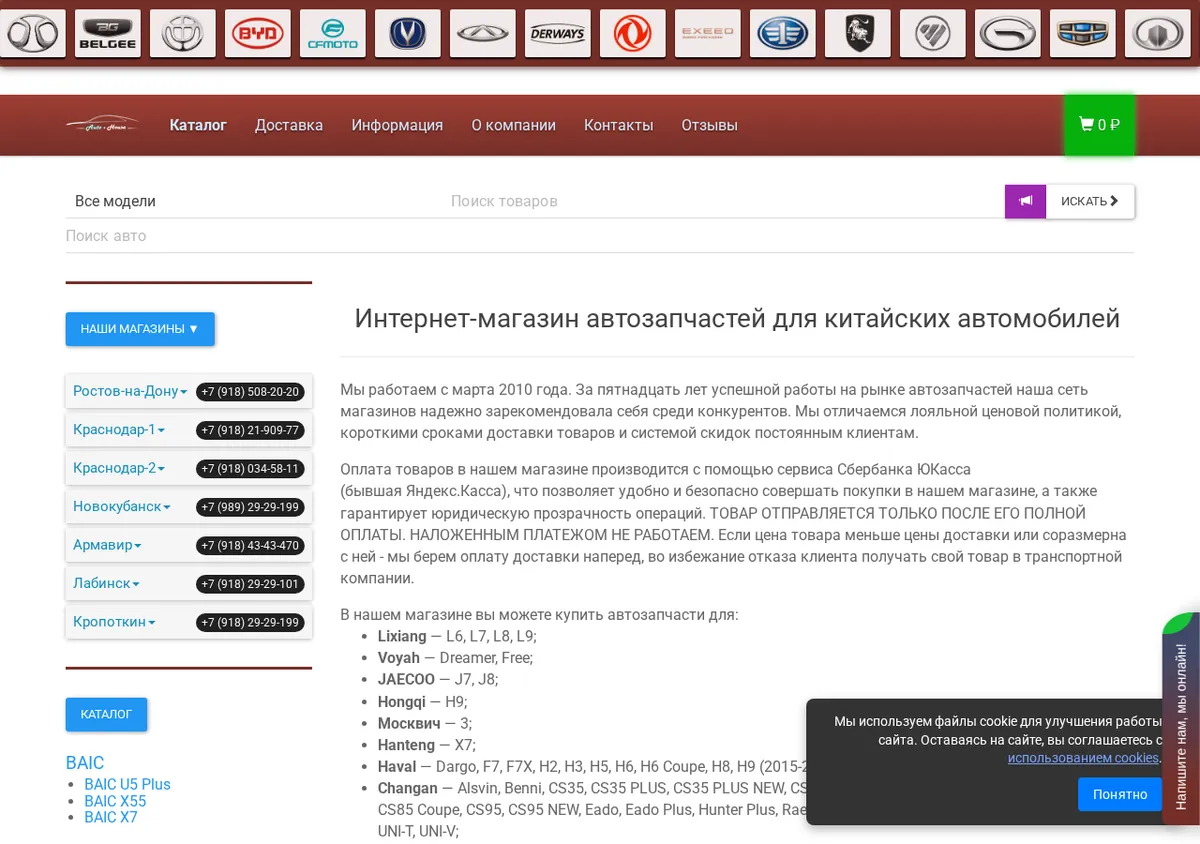The width and height of the screenshot is (1200, 844).
Task: Open the Отзывы menu item
Action: pos(710,125)
